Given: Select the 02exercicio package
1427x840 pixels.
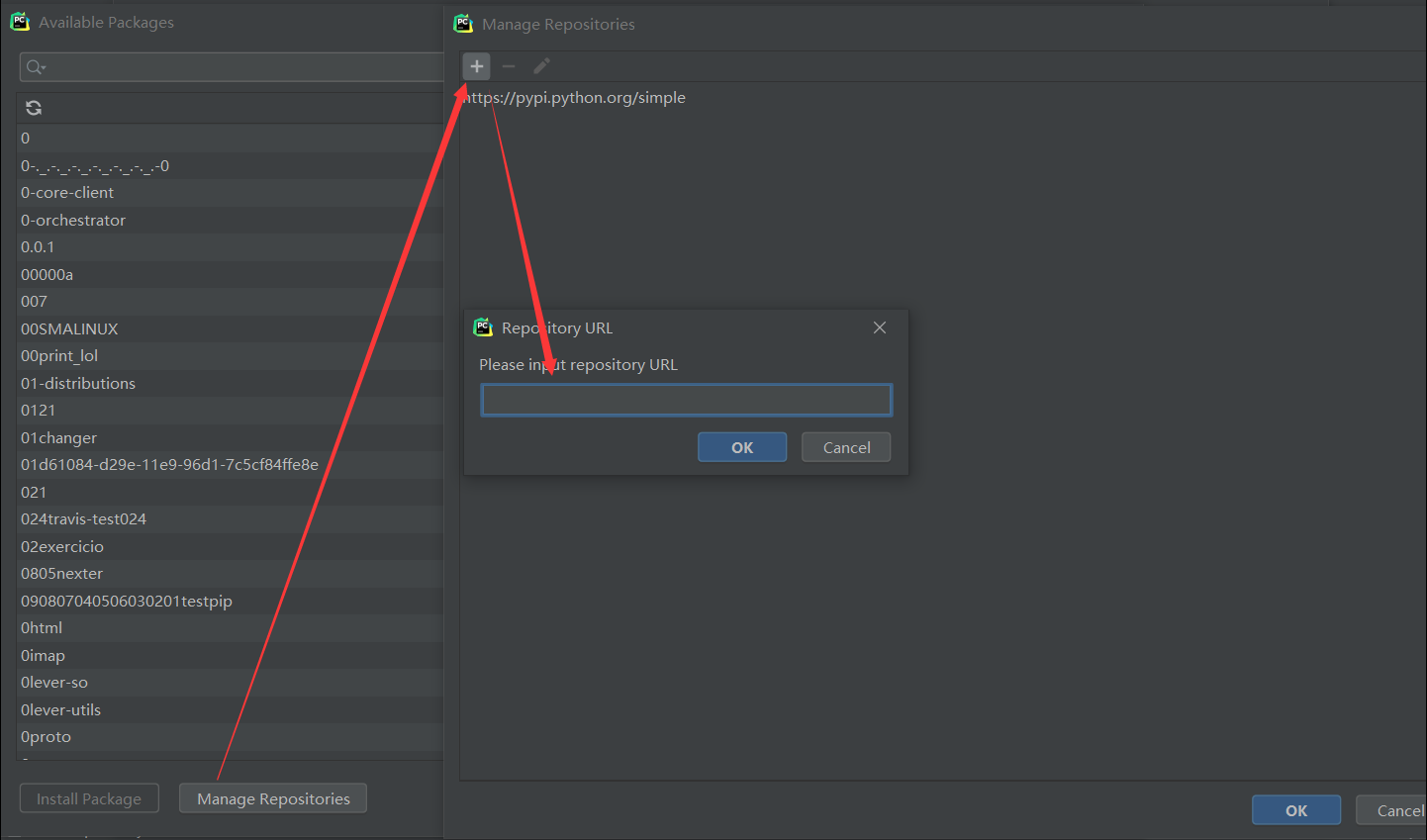Looking at the screenshot, I should 230,546.
